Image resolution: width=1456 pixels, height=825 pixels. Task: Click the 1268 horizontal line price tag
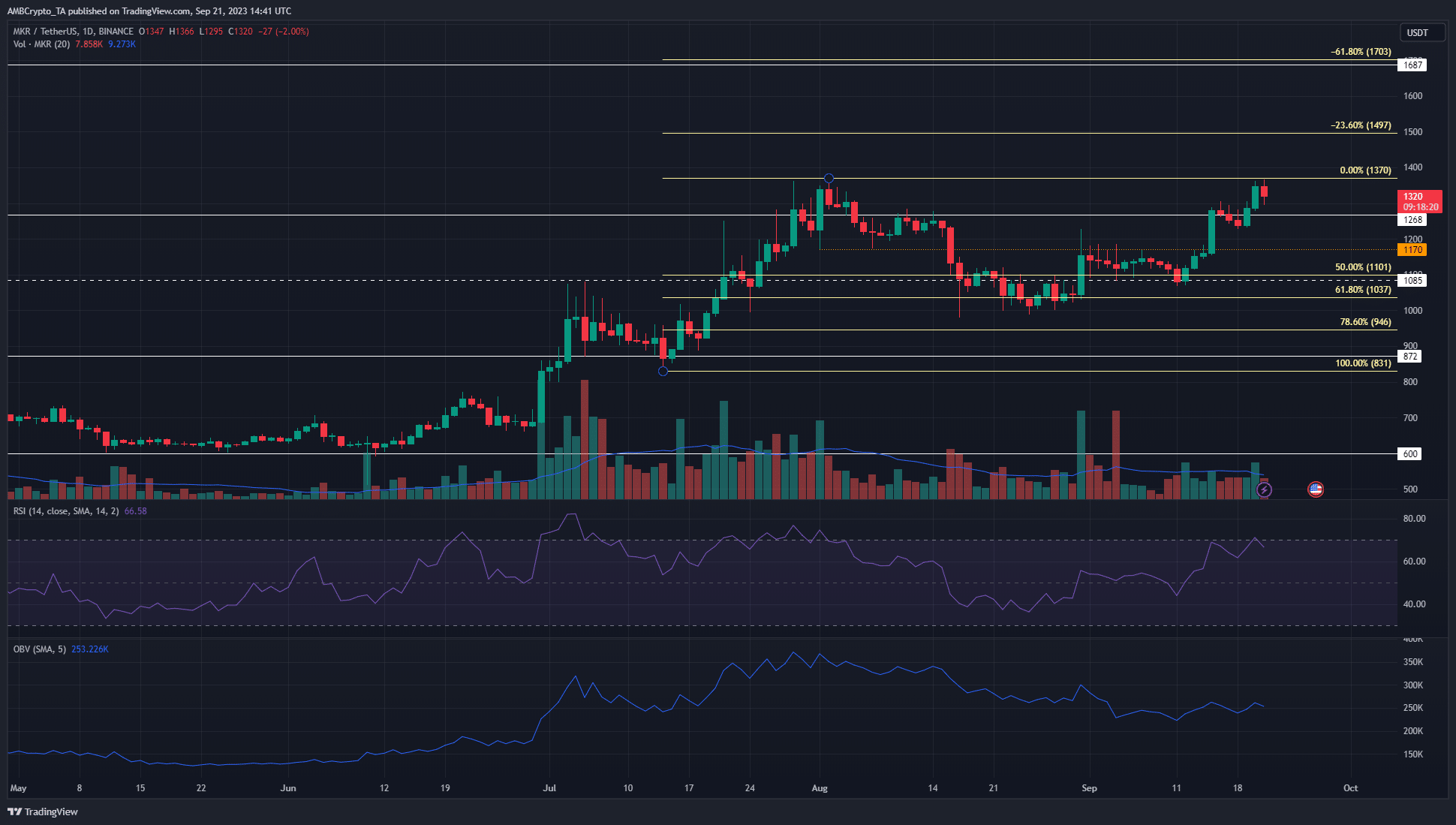tap(1412, 220)
